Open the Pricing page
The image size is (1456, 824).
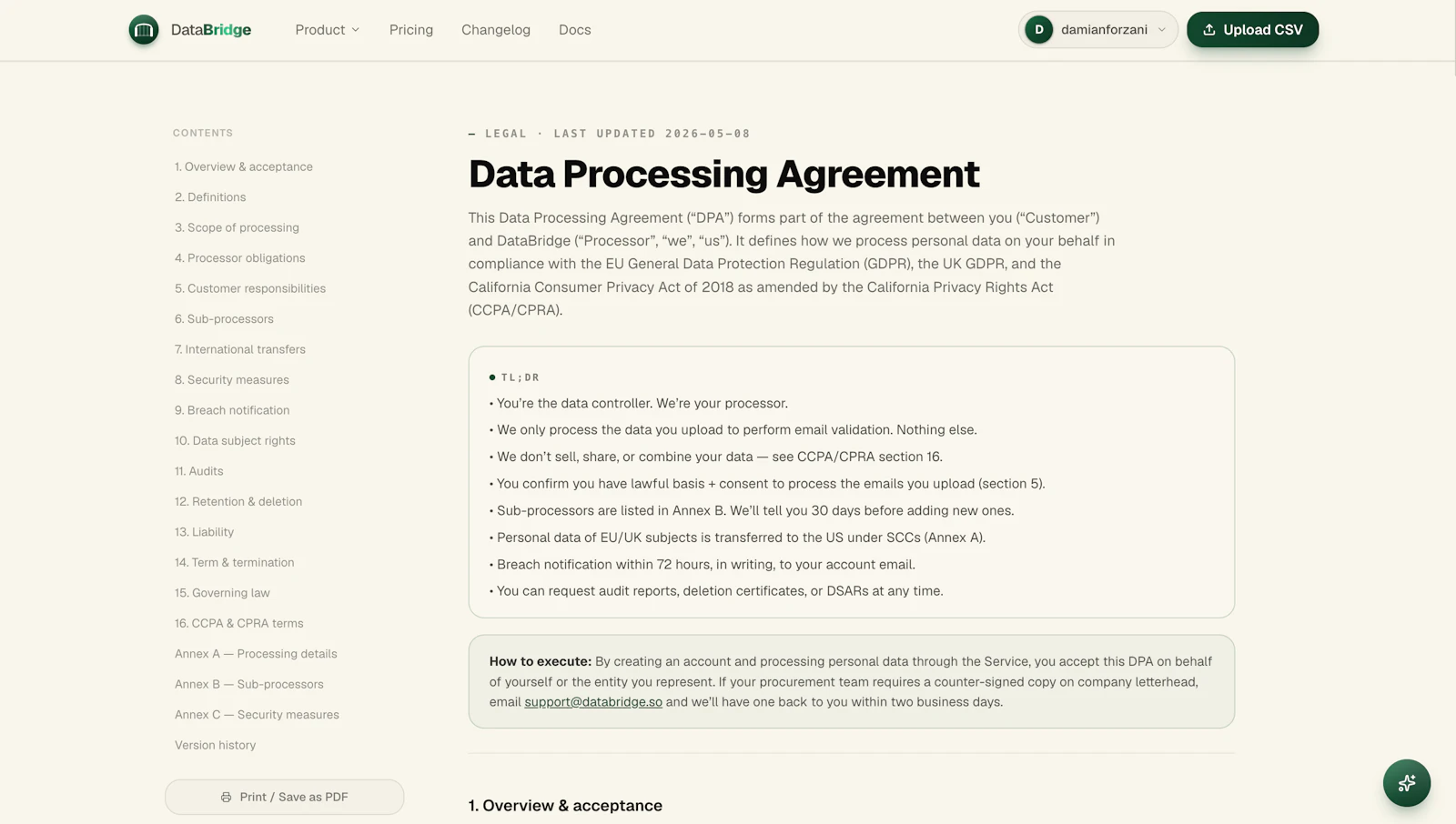click(x=411, y=30)
